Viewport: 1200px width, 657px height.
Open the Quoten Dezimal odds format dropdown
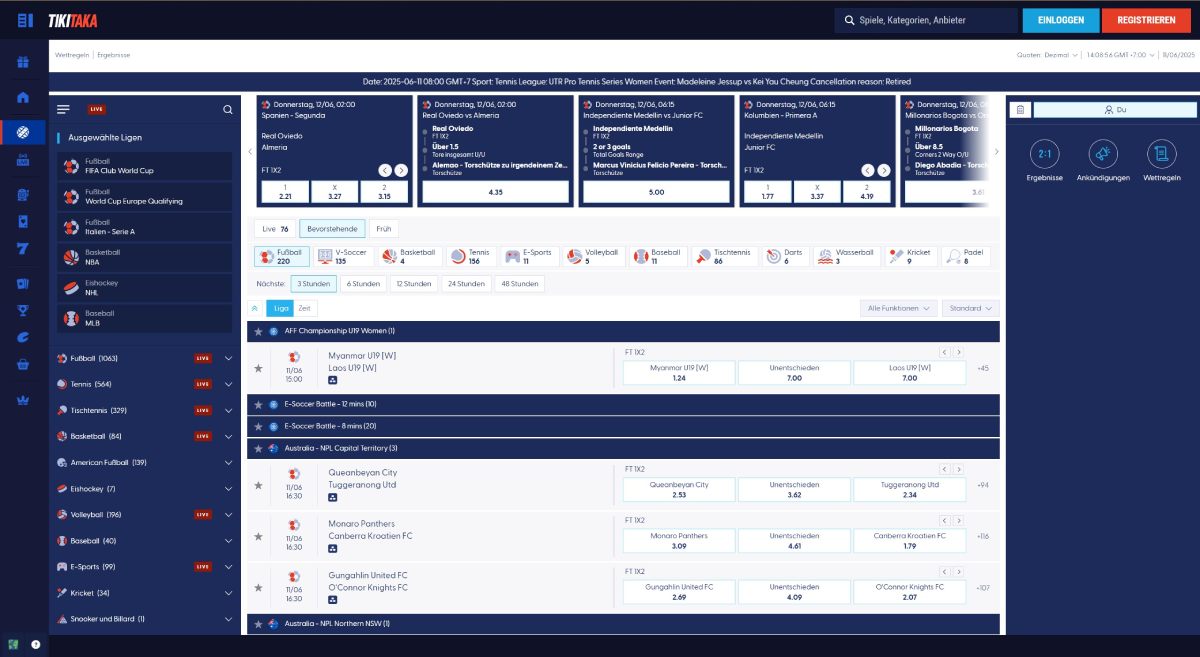point(1047,55)
